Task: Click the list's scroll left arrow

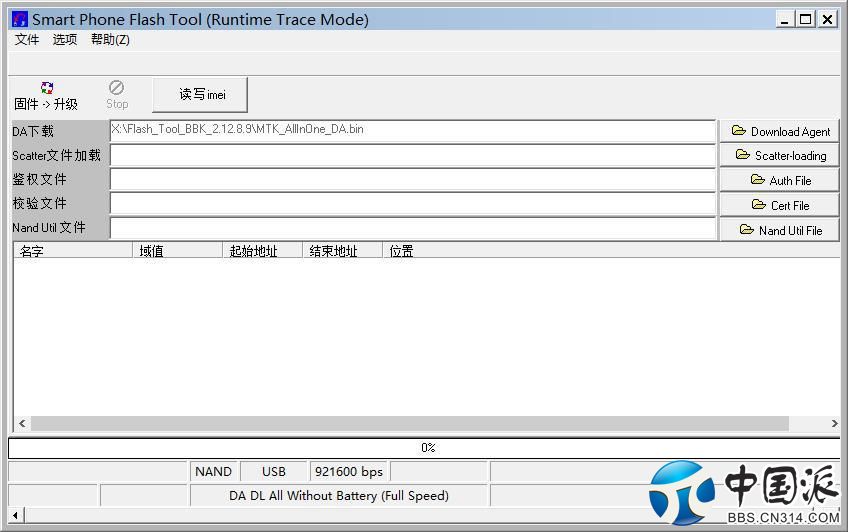Action: click(x=22, y=423)
